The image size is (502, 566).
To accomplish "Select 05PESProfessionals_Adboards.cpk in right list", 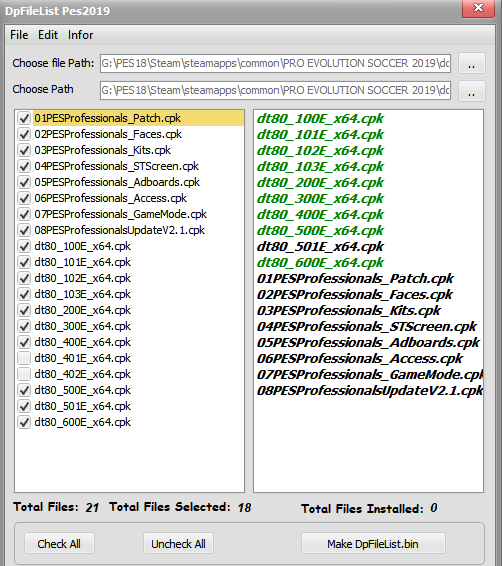I will [368, 343].
